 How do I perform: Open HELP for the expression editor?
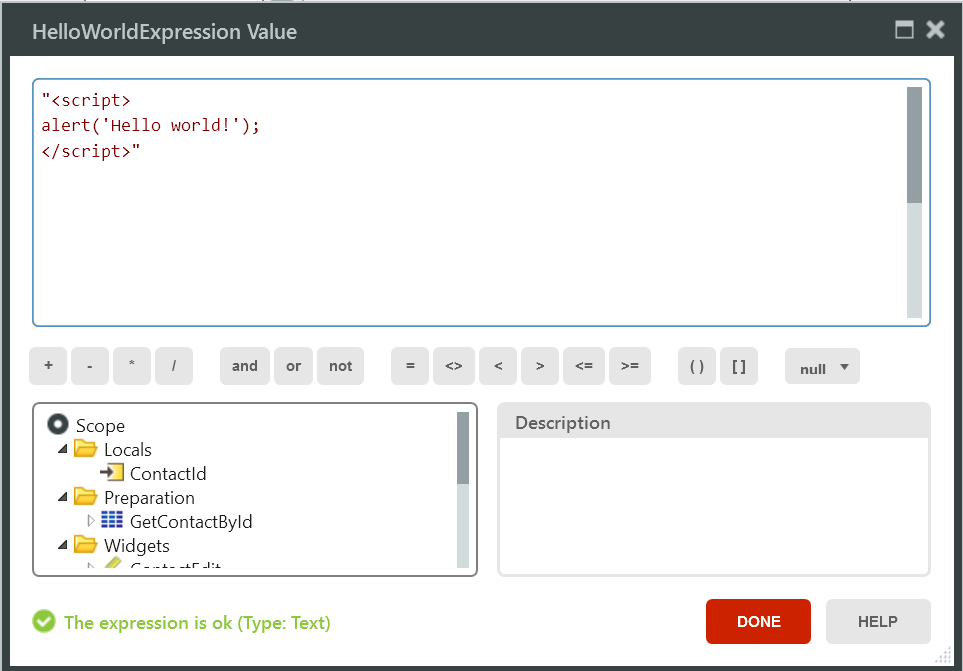tap(877, 621)
